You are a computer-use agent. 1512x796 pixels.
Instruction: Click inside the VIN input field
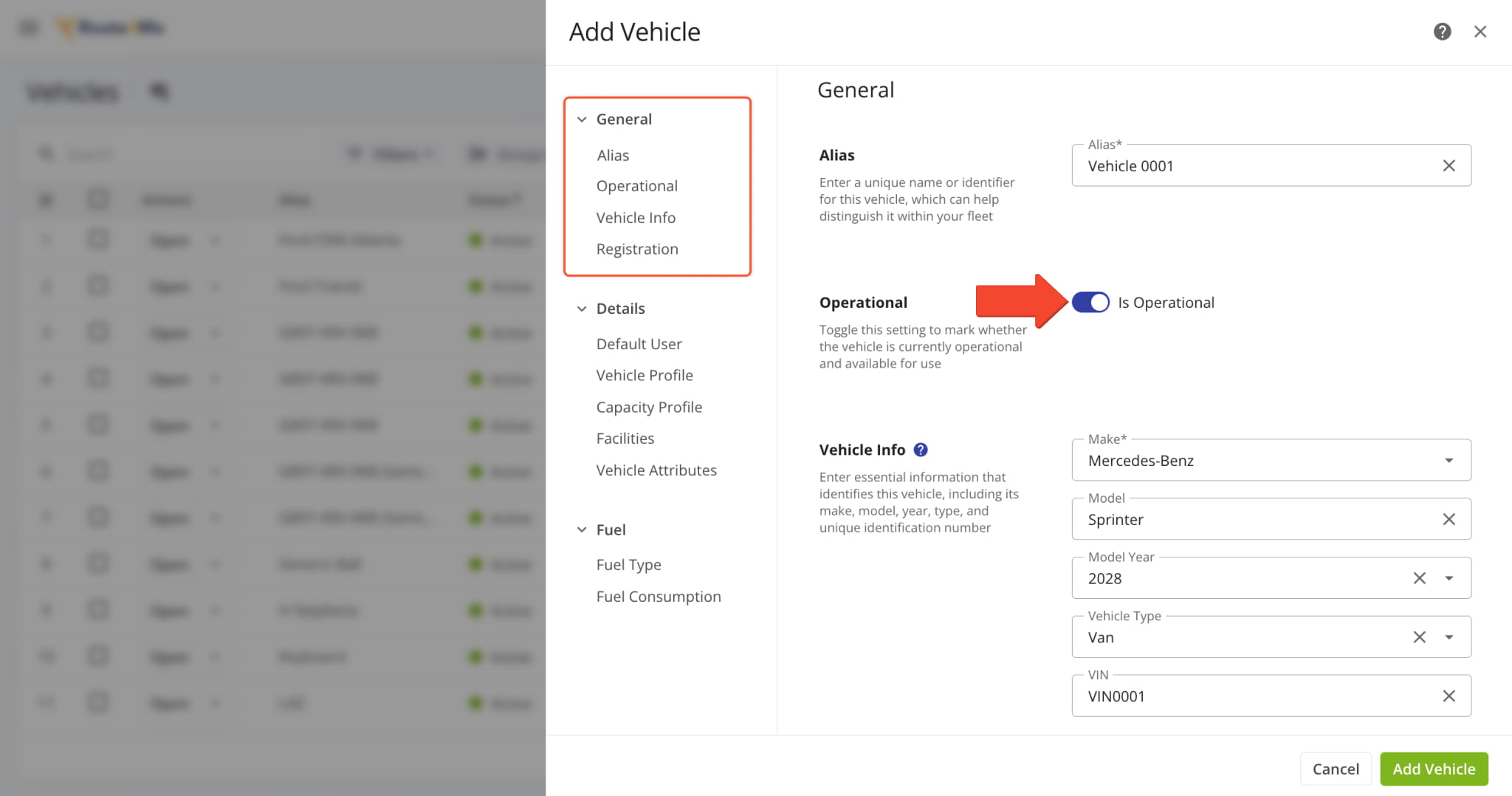[1218, 695]
